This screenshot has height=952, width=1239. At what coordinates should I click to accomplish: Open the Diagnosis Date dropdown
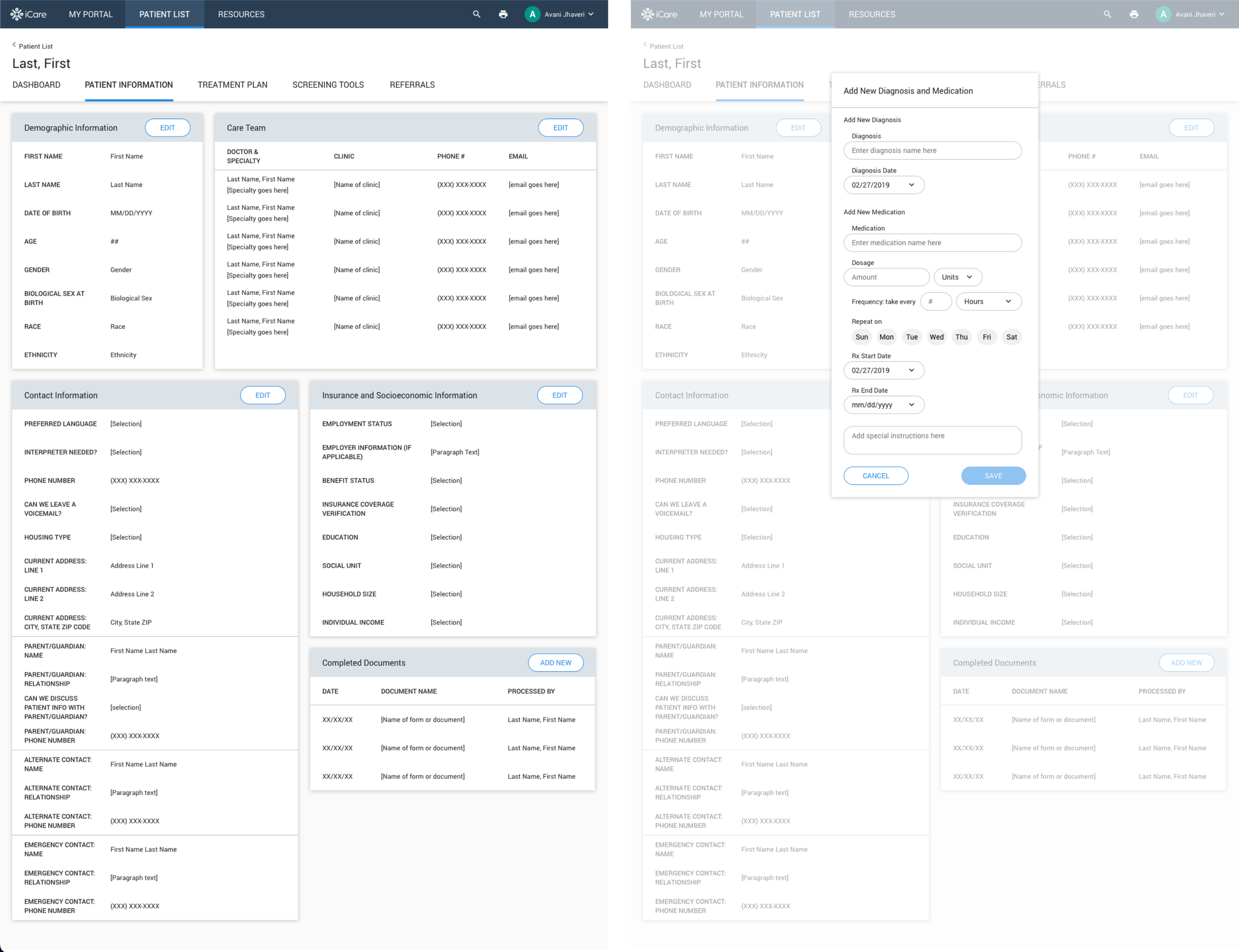(x=883, y=185)
